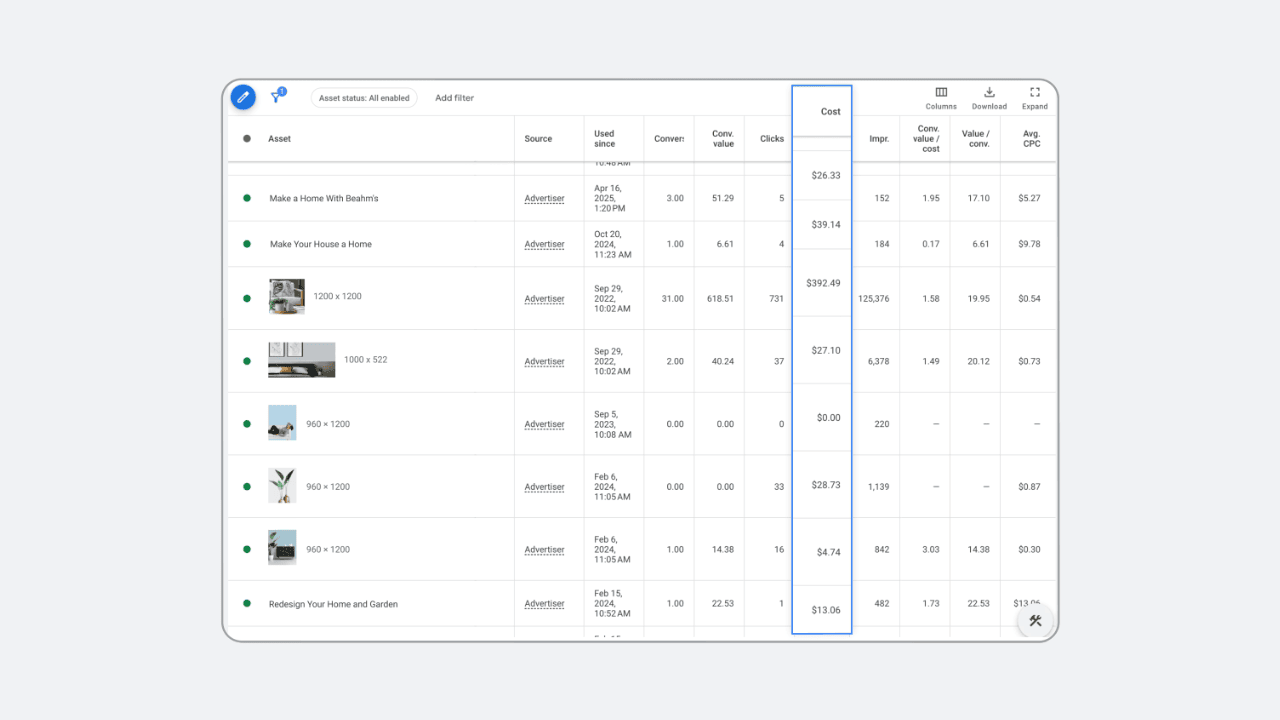Screen dimensions: 1280x720
Task: Open the 1200 x 1200 image thumbnail
Action: pyautogui.click(x=287, y=297)
